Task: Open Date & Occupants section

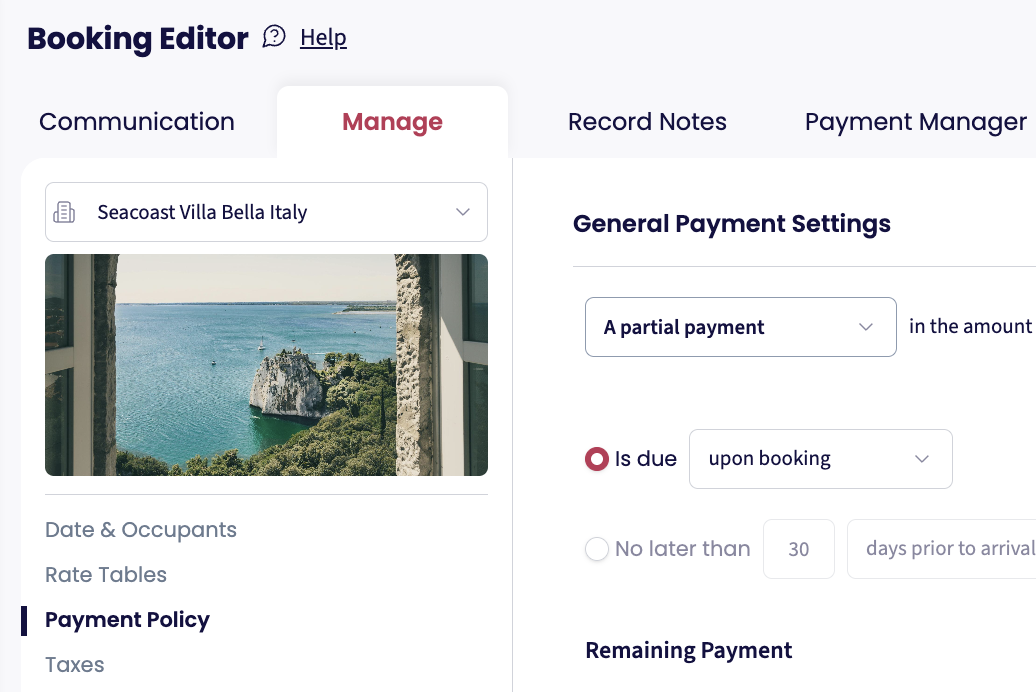Action: [141, 529]
